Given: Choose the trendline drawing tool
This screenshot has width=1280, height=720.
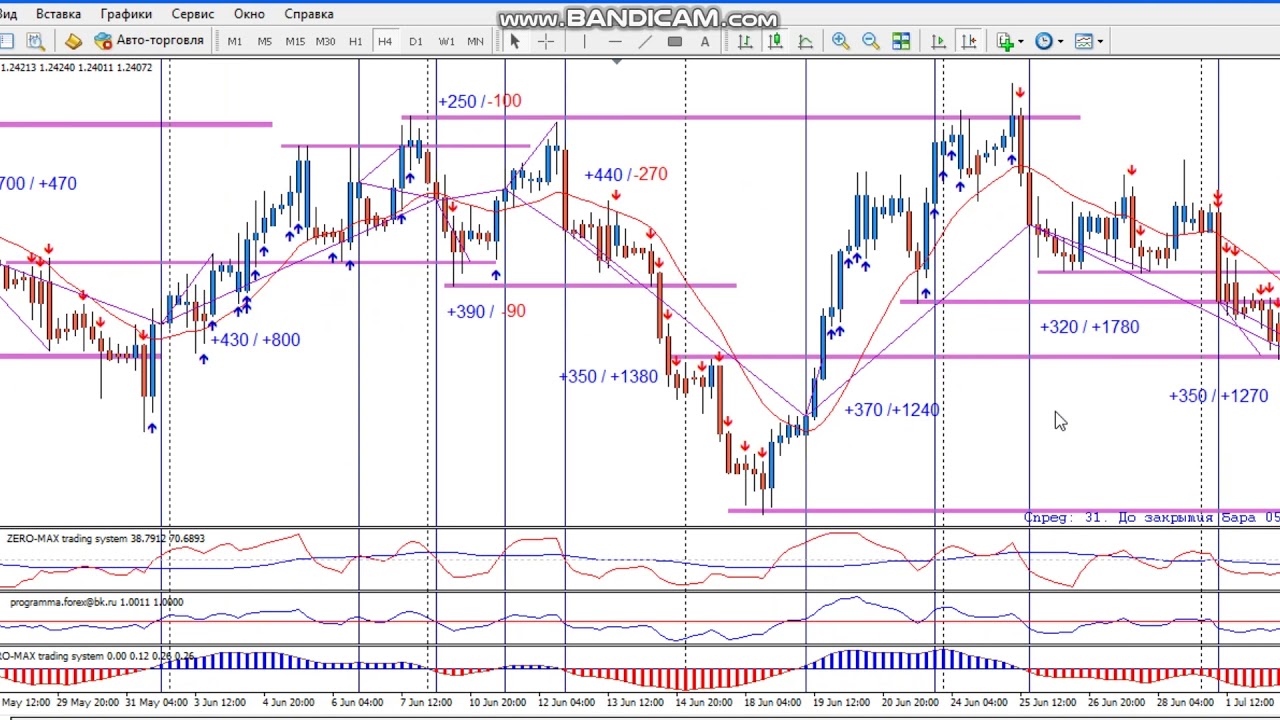Looking at the screenshot, I should [x=645, y=41].
